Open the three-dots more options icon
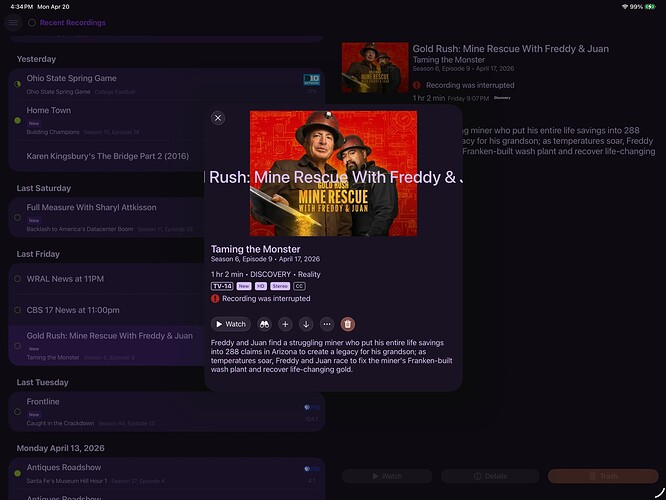The height and width of the screenshot is (500, 666). (327, 324)
